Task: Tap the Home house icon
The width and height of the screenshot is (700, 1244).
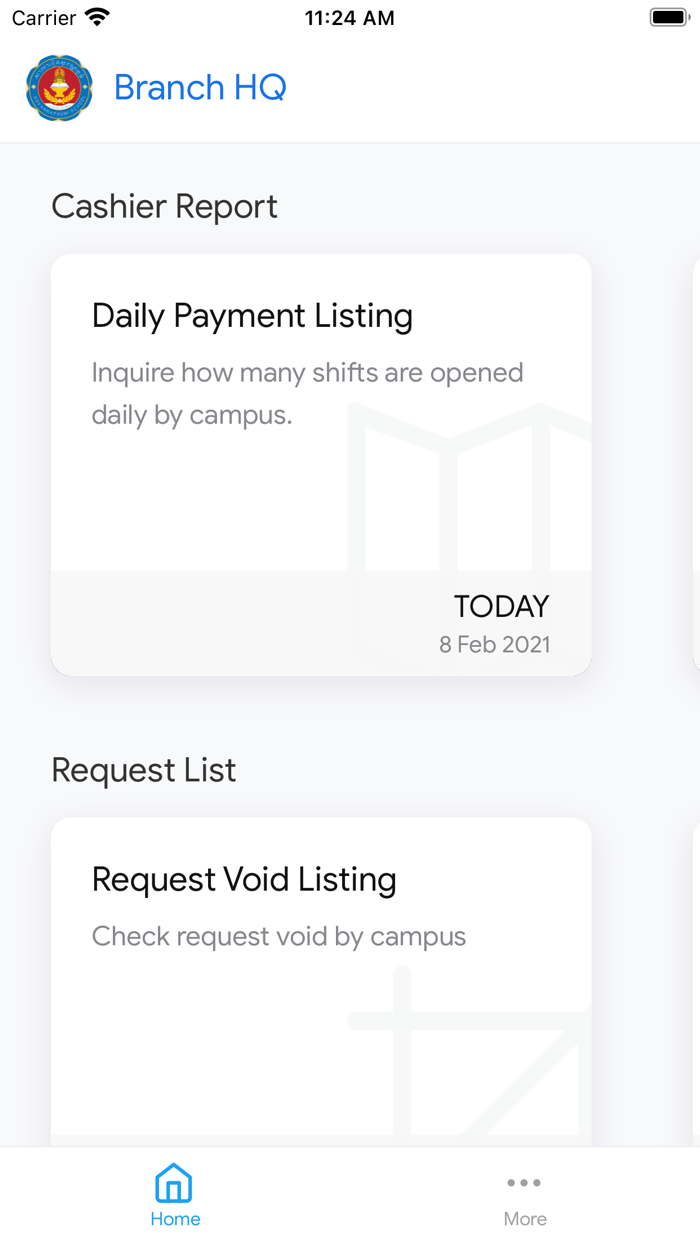Action: tap(174, 1184)
